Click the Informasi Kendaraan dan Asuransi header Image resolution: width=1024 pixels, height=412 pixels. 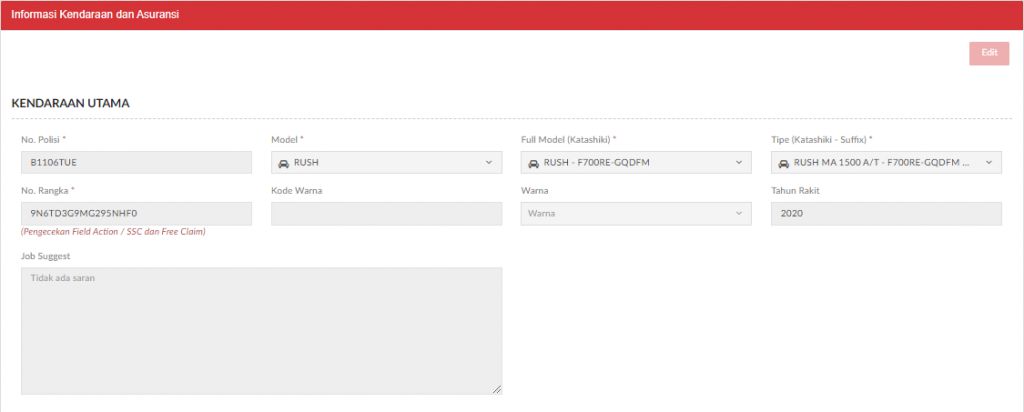pyautogui.click(x=95, y=14)
